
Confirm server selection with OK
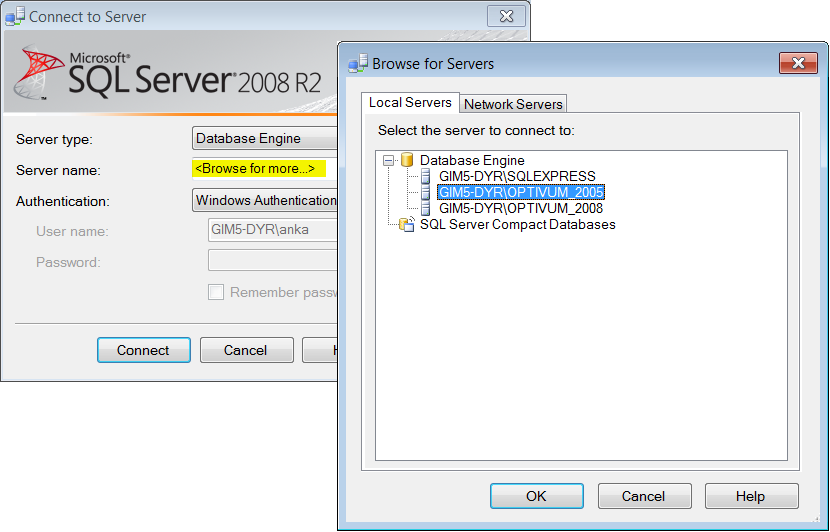click(x=536, y=496)
